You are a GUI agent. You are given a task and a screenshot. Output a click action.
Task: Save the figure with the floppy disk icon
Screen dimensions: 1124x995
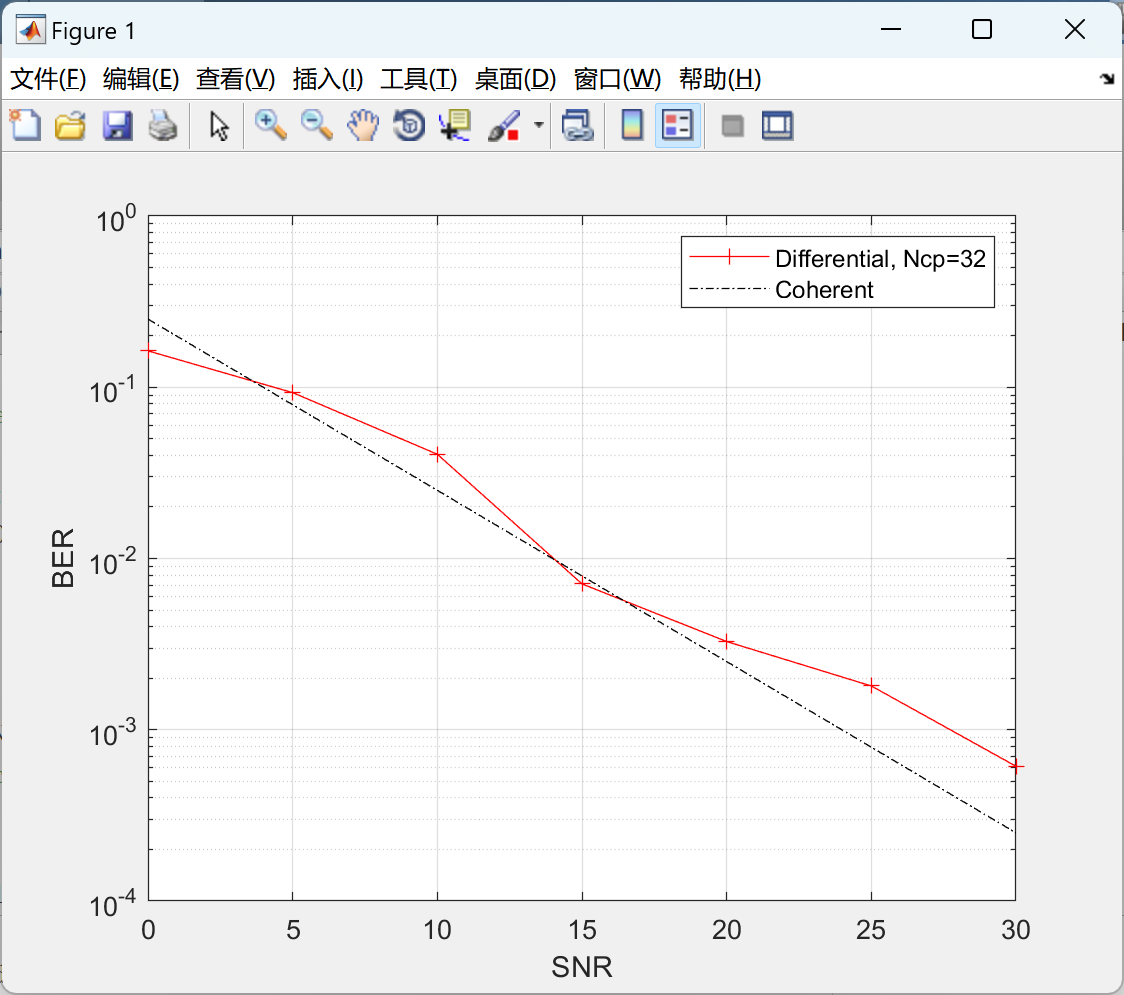click(117, 125)
